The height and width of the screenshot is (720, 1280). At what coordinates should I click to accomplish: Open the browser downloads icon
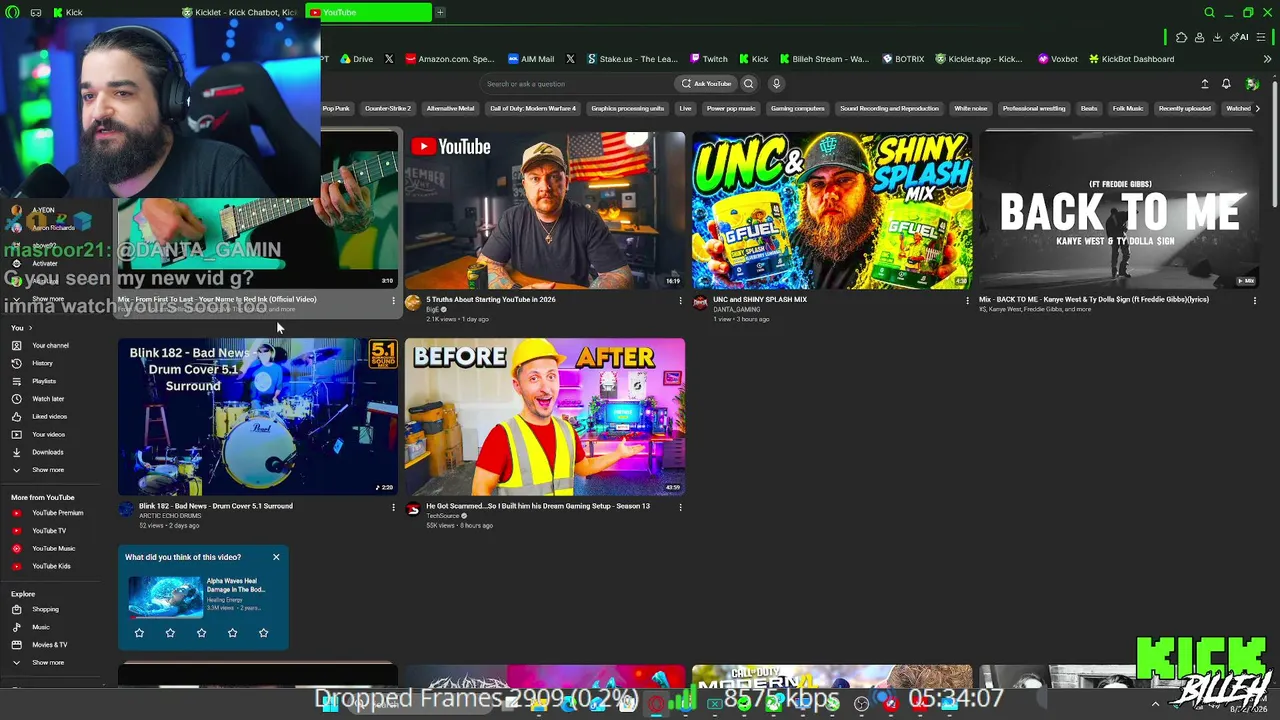1217,38
